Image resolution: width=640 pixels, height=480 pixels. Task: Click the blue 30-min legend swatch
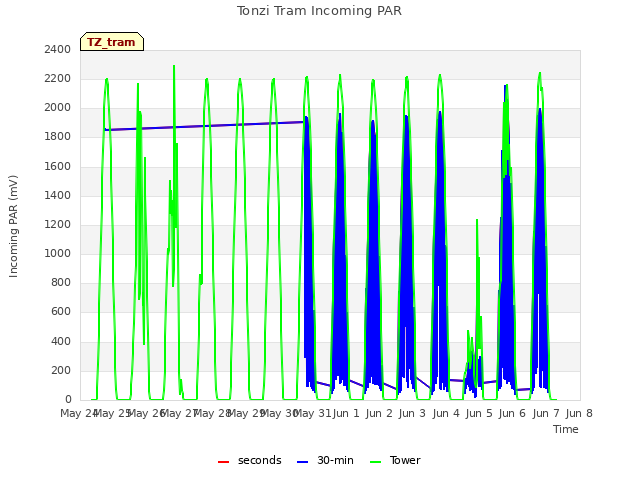click(x=302, y=462)
